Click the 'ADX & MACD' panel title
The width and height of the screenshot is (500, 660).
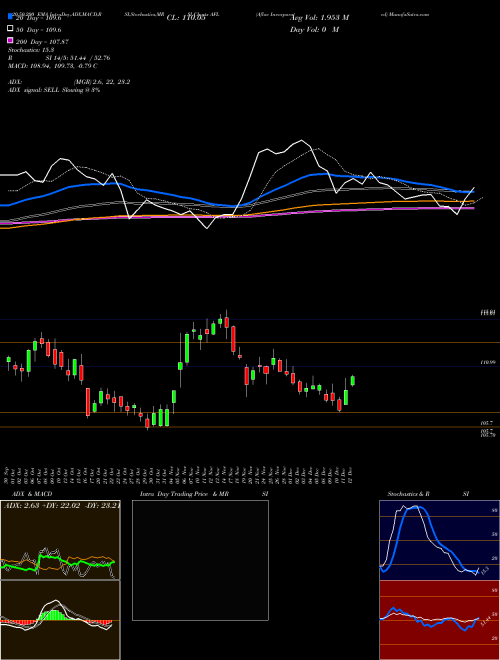32,494
